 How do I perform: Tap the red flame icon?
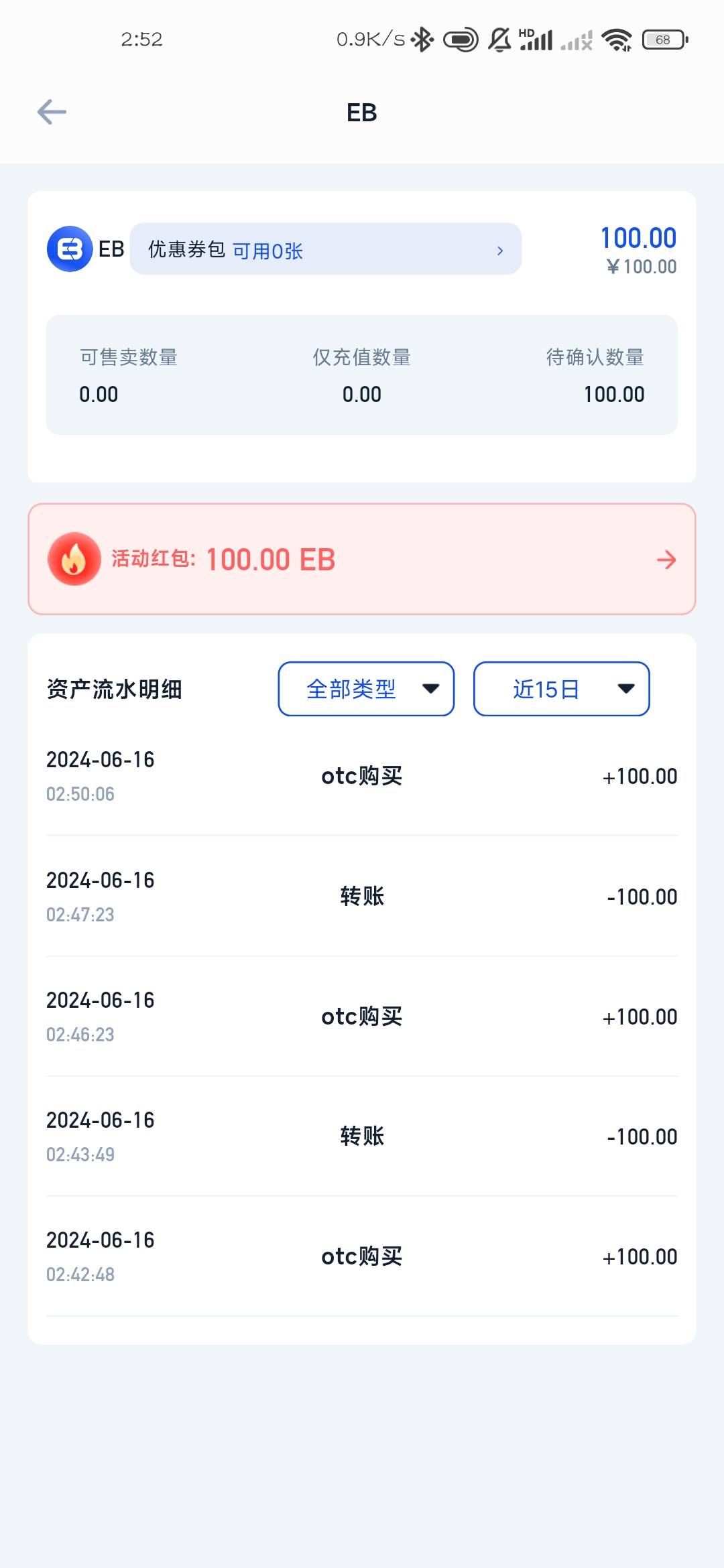[x=74, y=559]
